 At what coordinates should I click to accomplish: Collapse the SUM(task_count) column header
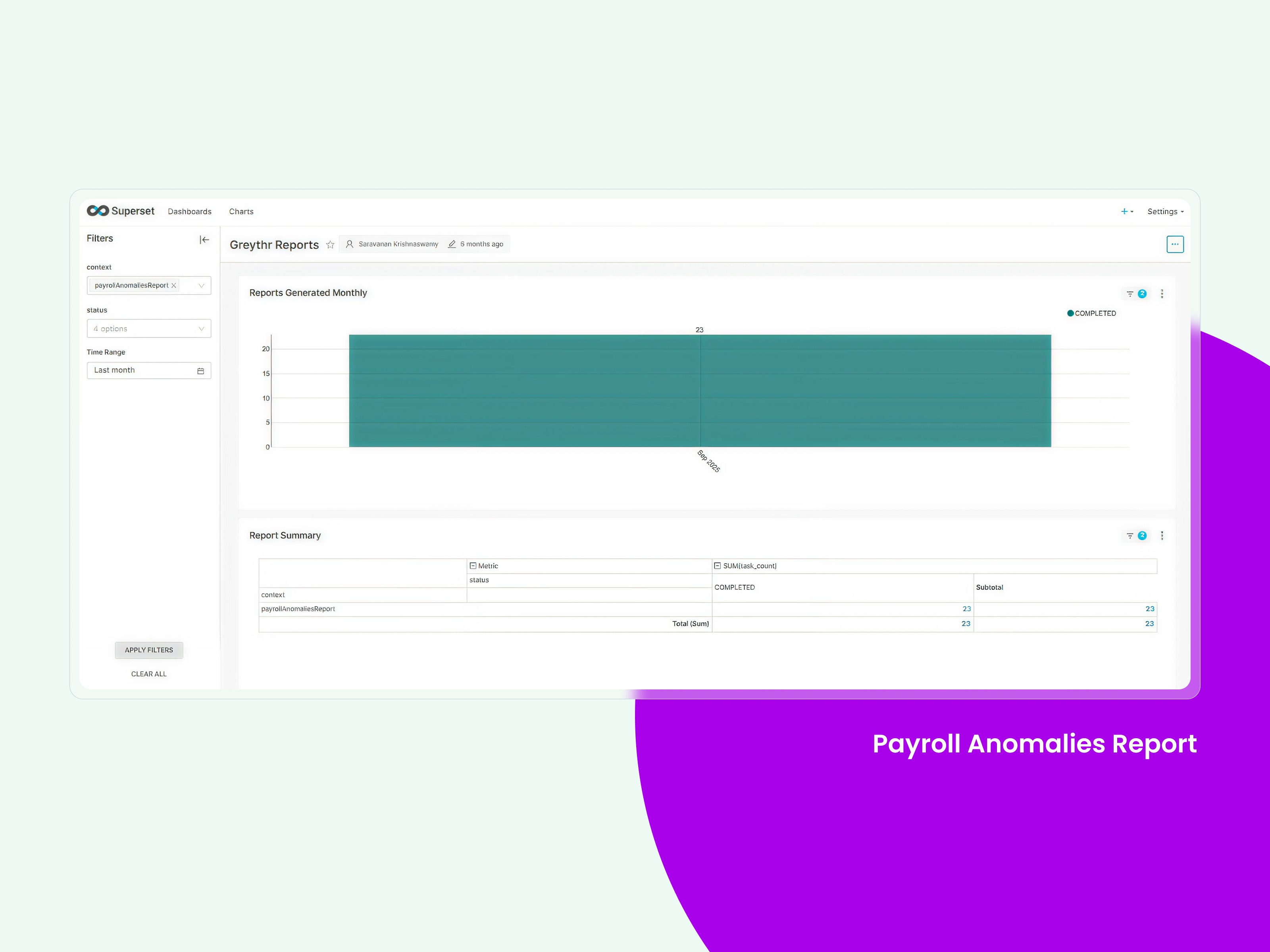click(x=717, y=566)
